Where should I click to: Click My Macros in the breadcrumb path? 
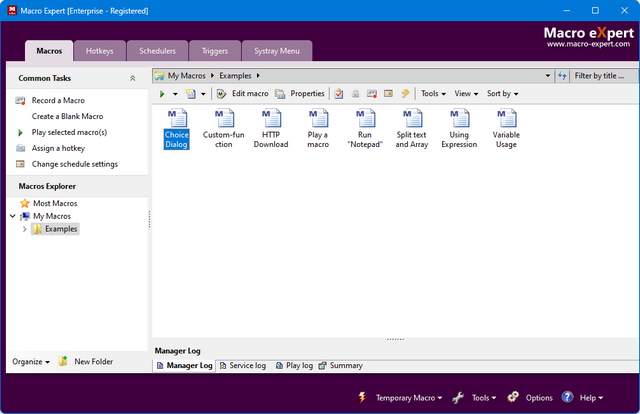coord(187,76)
